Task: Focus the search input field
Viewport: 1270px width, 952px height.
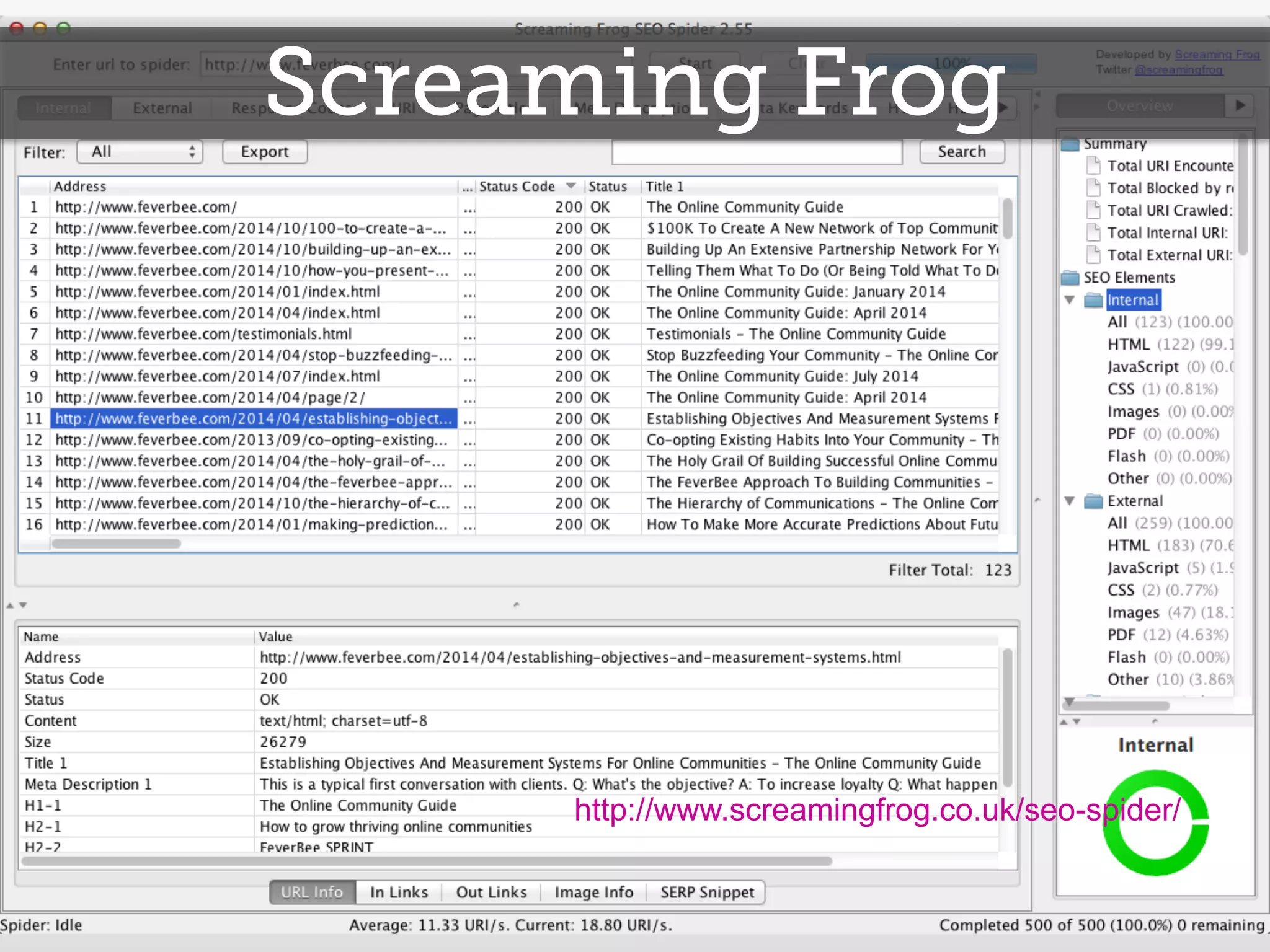Action: (x=757, y=152)
